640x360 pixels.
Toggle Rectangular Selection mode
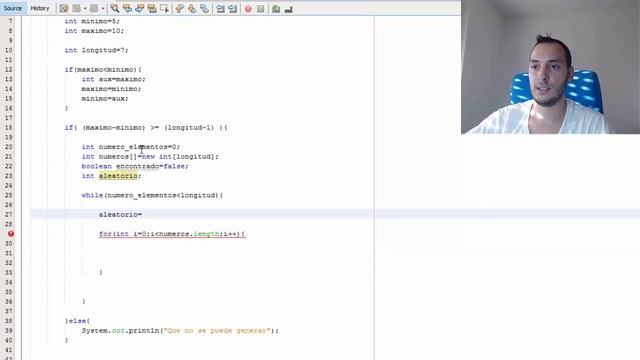pos(164,9)
